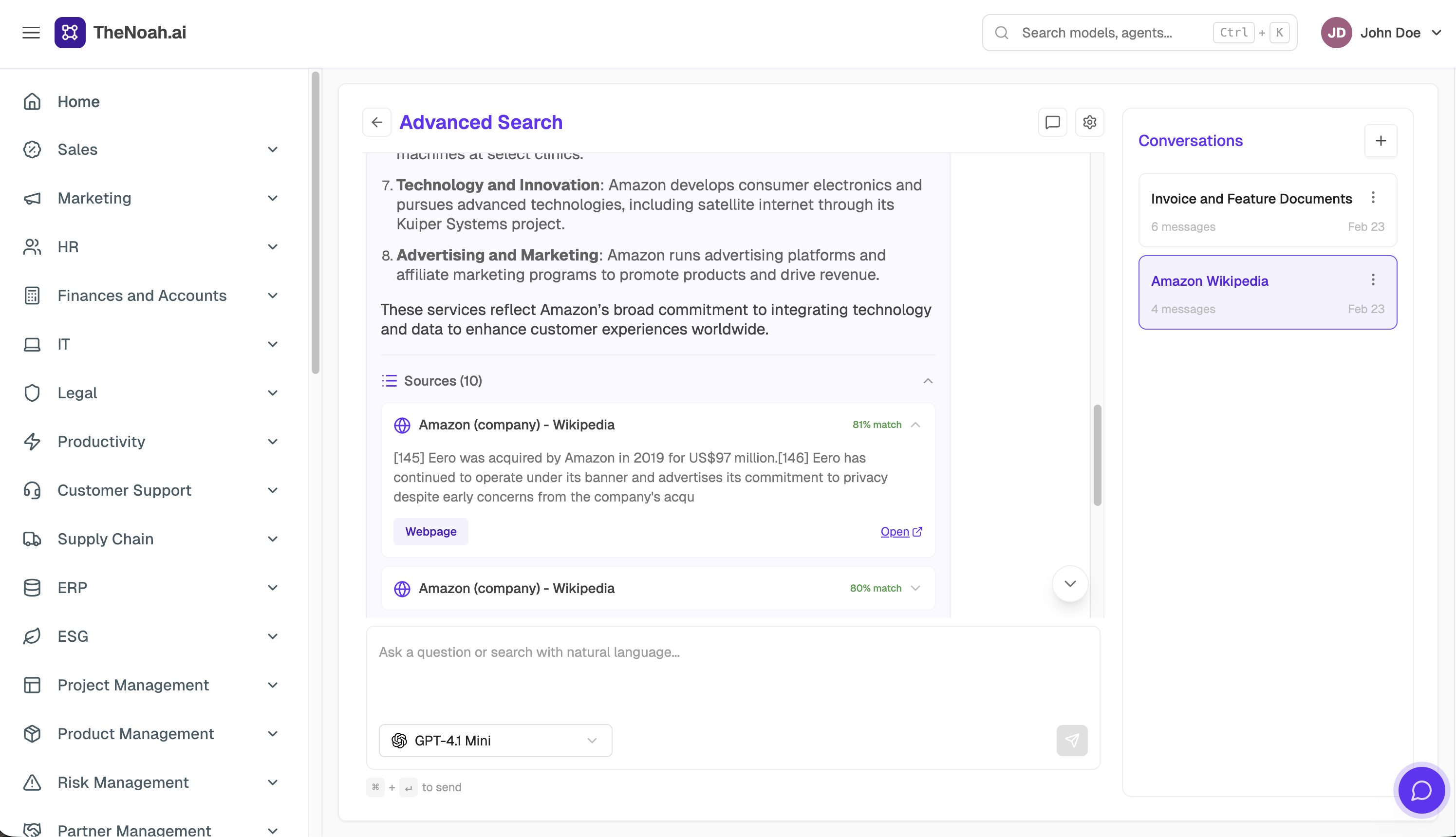The image size is (1456, 837).
Task: Click the 81% match label
Action: tap(876, 425)
